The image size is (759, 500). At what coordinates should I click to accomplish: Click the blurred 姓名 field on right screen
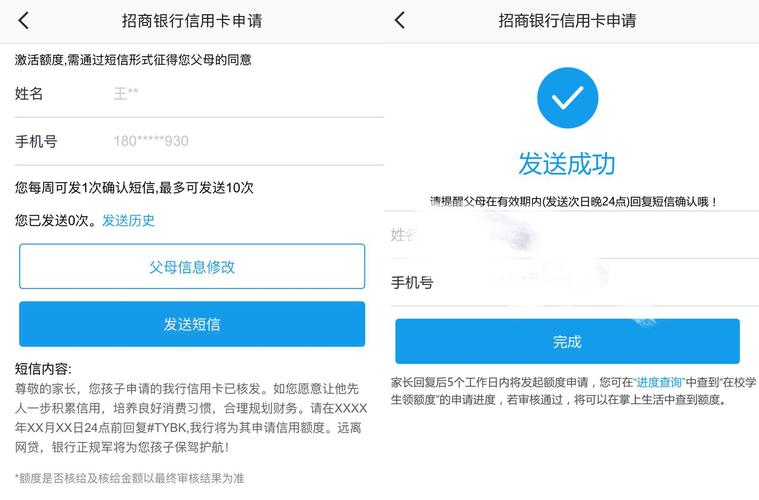tap(575, 235)
